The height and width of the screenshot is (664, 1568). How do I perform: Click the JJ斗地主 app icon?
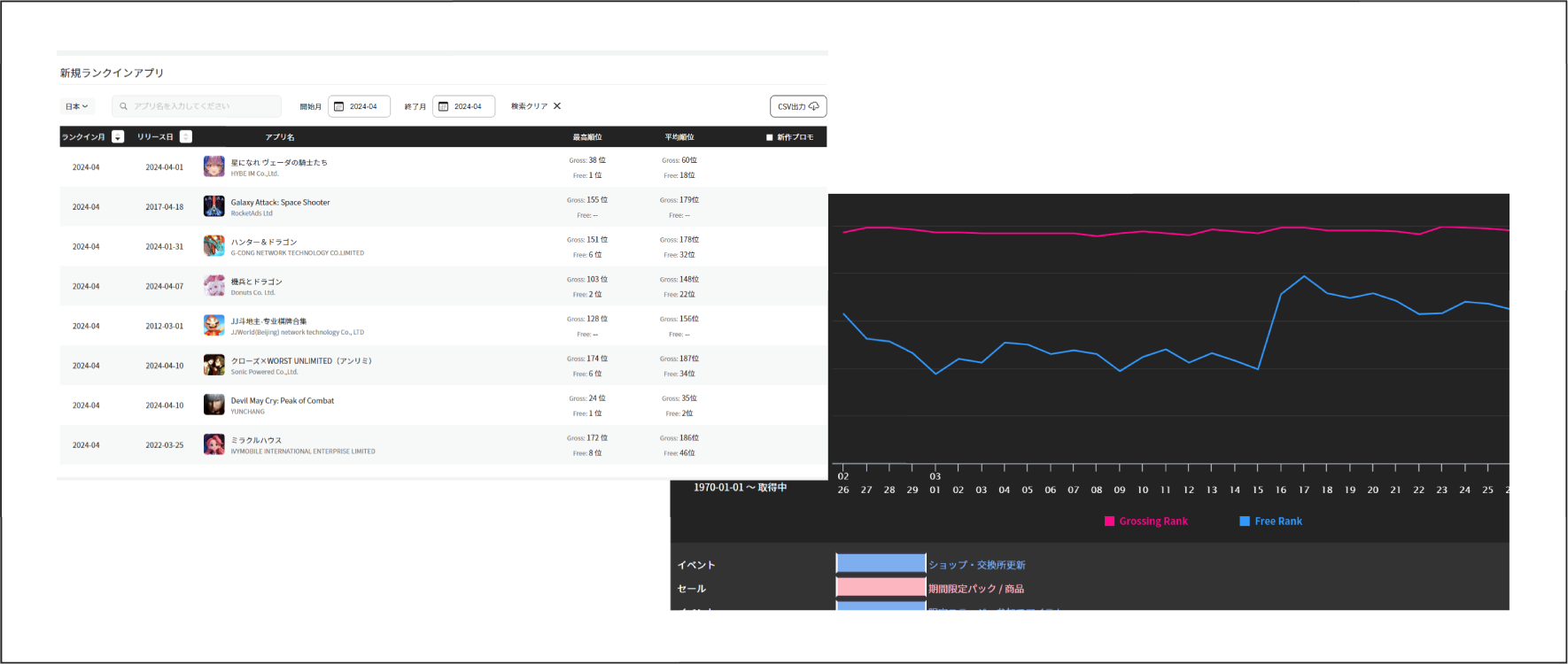click(213, 325)
